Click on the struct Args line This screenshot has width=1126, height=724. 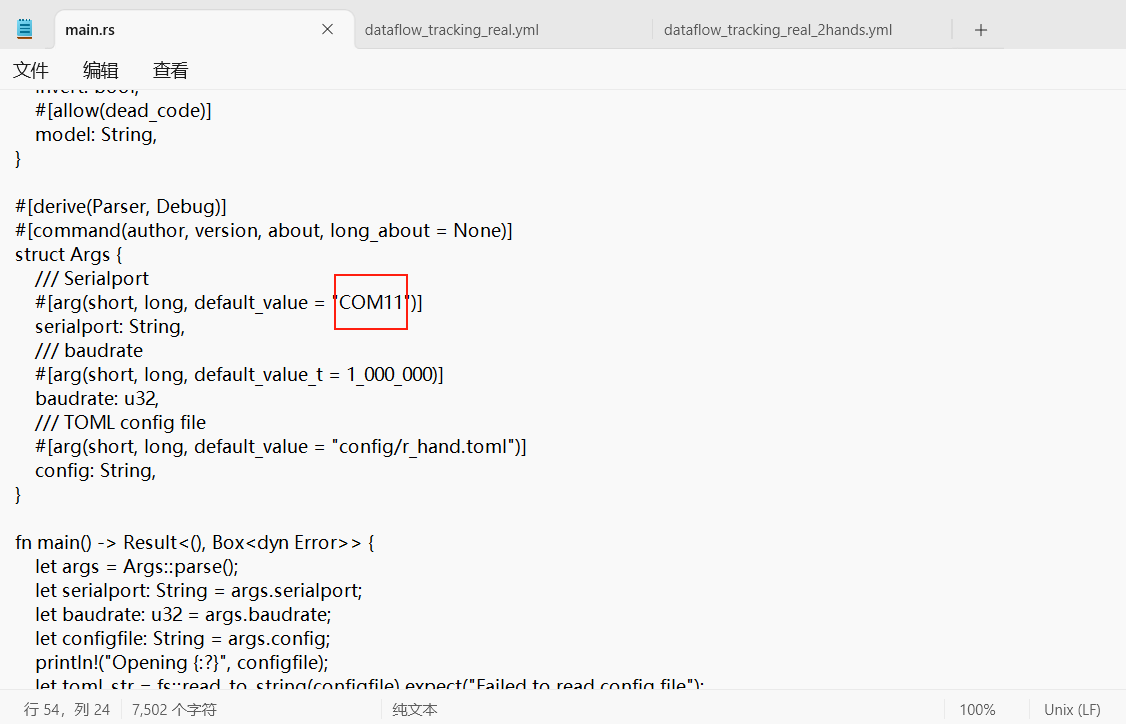pos(69,255)
